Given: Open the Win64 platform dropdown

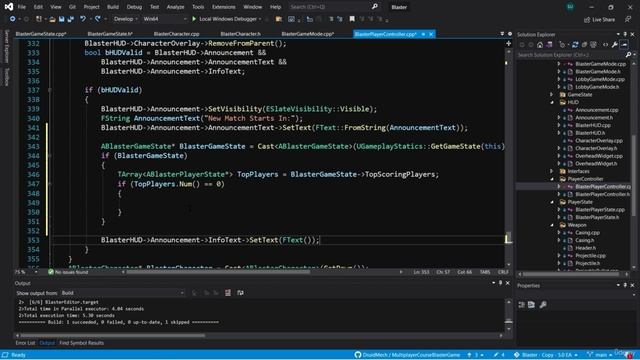Looking at the screenshot, I should pos(164,19).
